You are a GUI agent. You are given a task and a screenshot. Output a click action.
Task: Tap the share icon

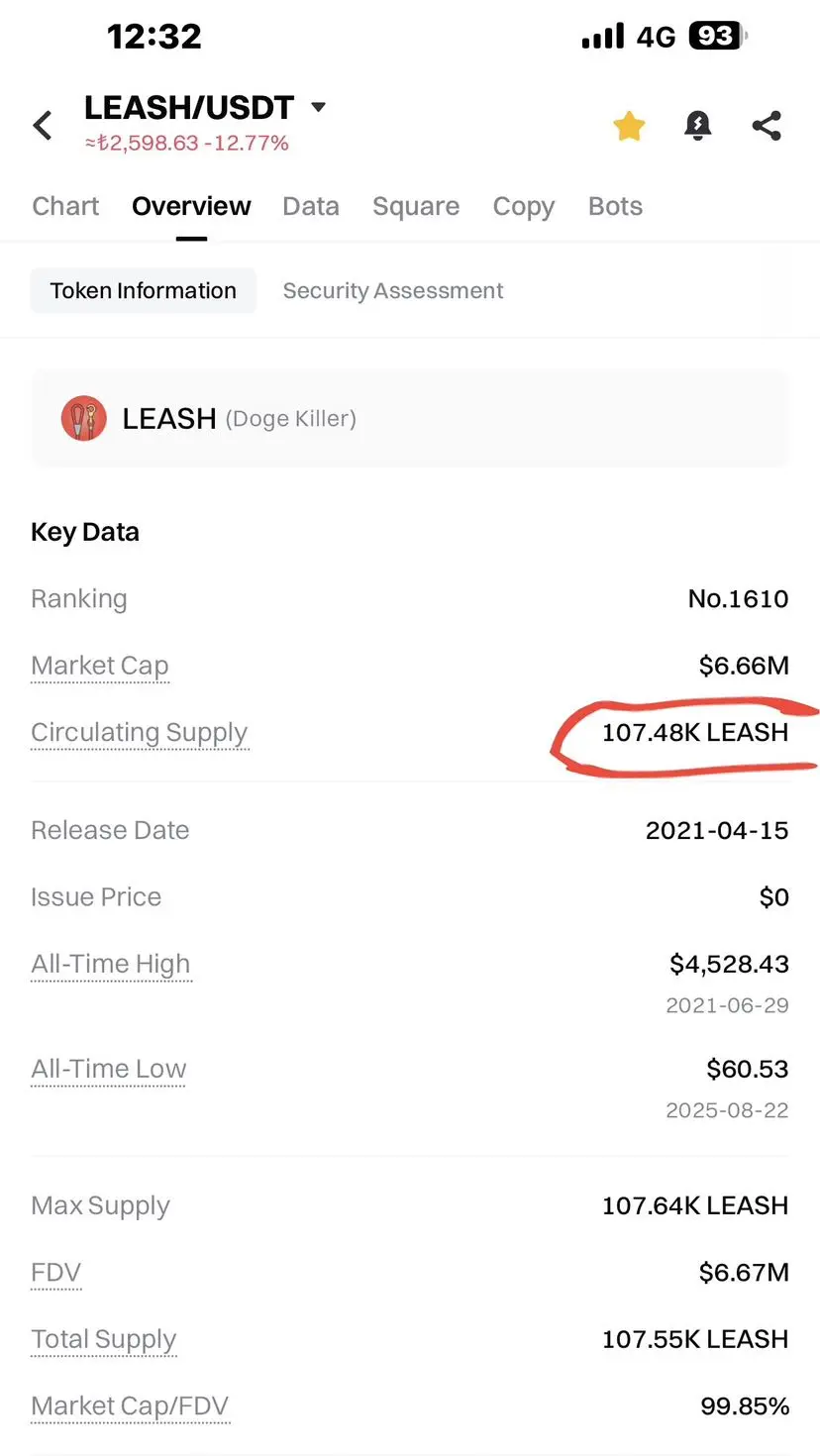pos(767,126)
